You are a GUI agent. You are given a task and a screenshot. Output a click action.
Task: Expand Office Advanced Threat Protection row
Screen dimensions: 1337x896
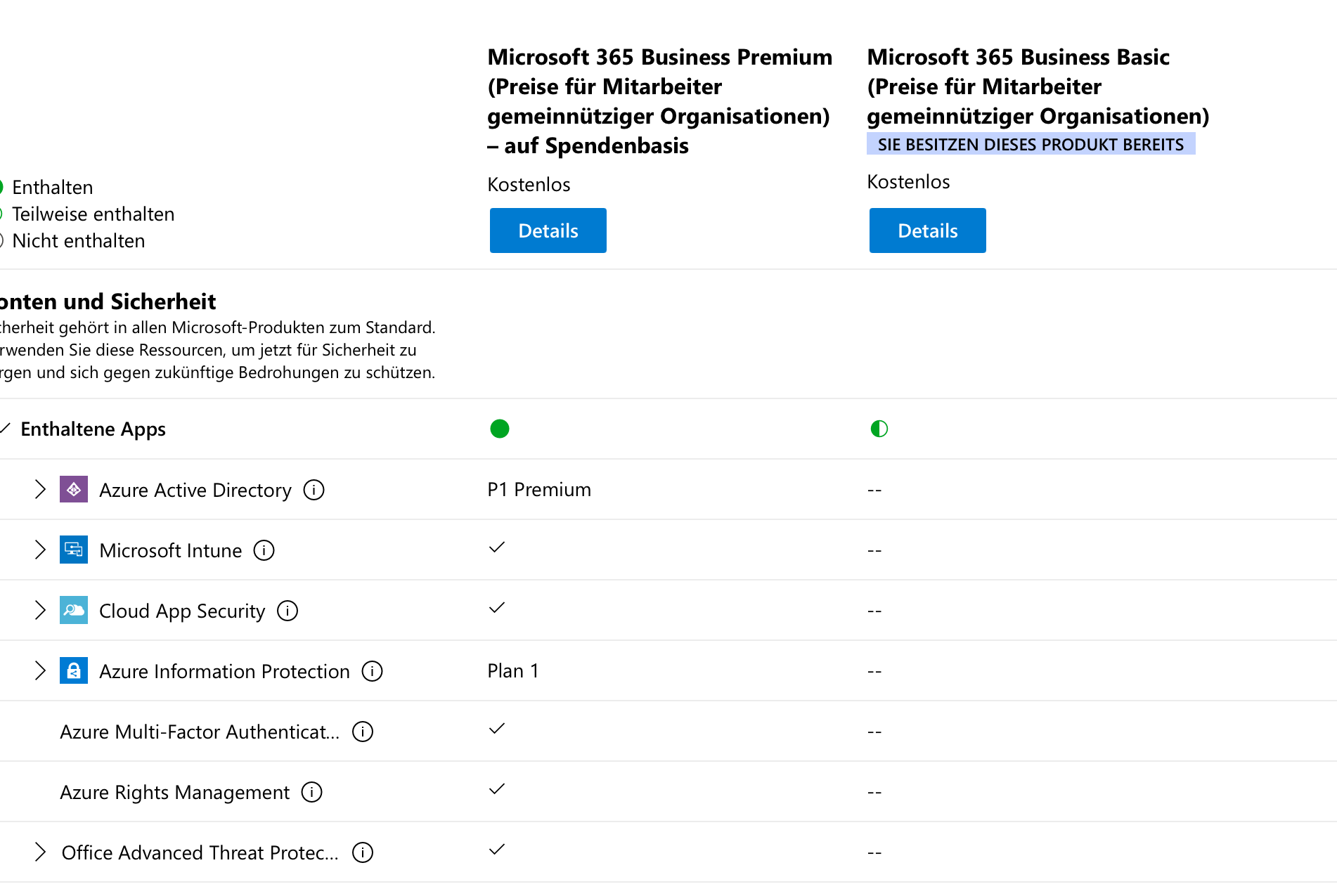[x=40, y=852]
